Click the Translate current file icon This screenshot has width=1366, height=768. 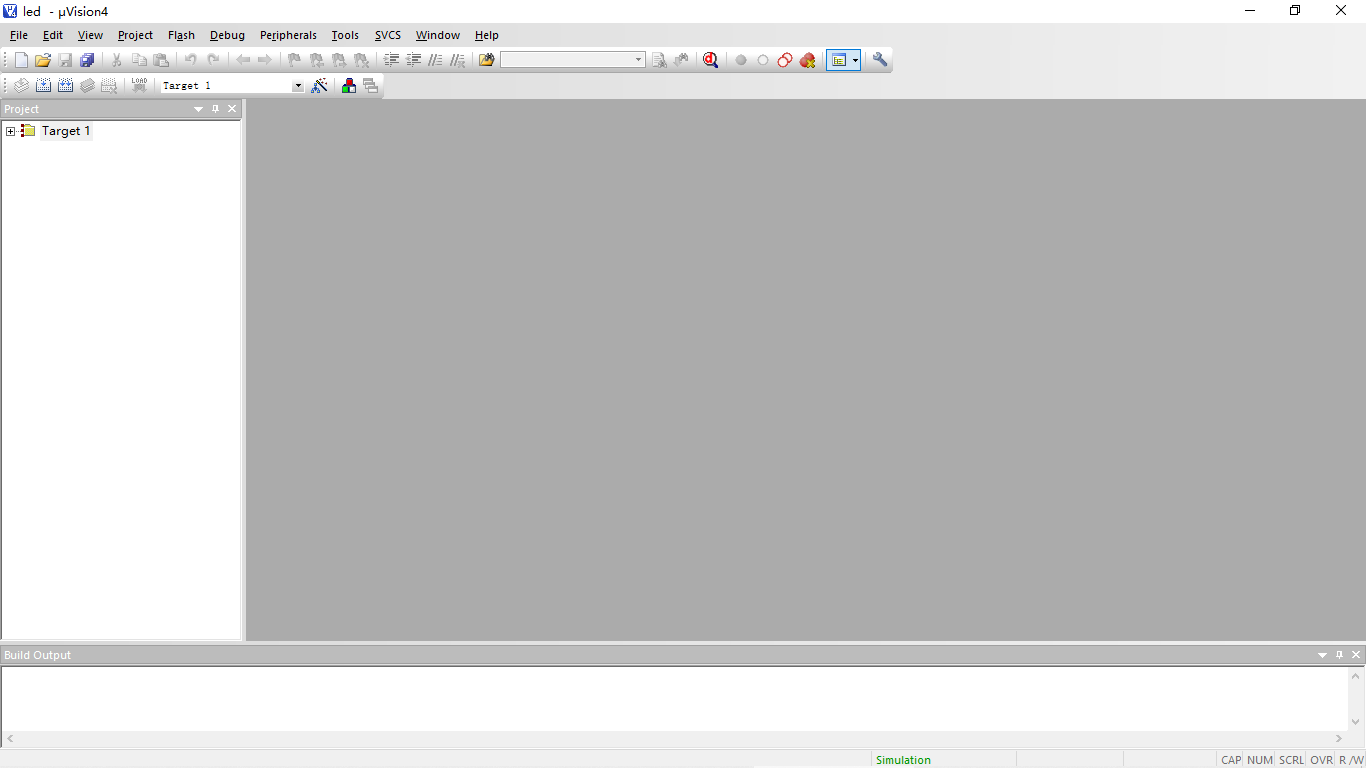21,86
